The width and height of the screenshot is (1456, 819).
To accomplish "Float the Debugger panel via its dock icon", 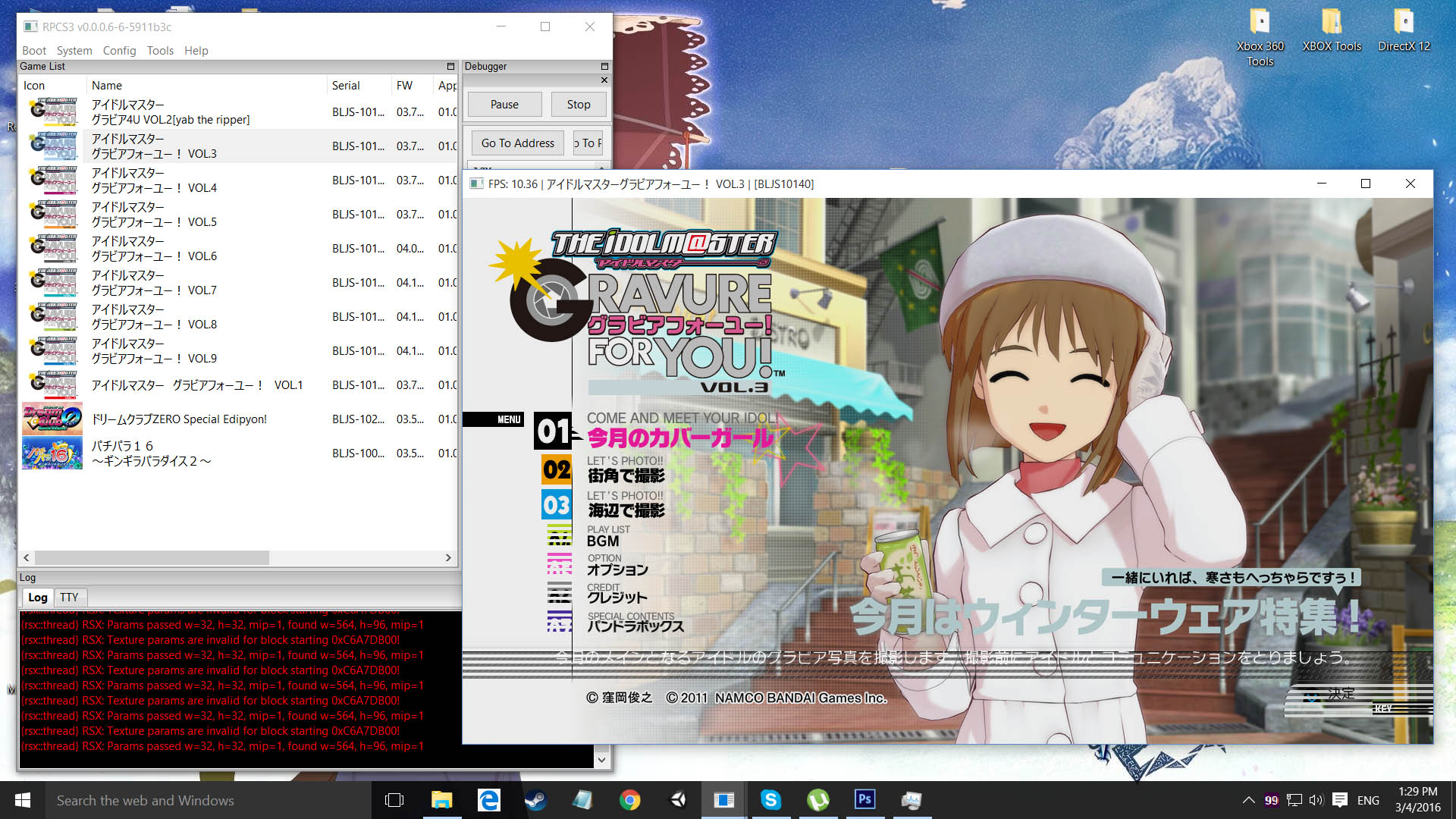I will tap(604, 66).
